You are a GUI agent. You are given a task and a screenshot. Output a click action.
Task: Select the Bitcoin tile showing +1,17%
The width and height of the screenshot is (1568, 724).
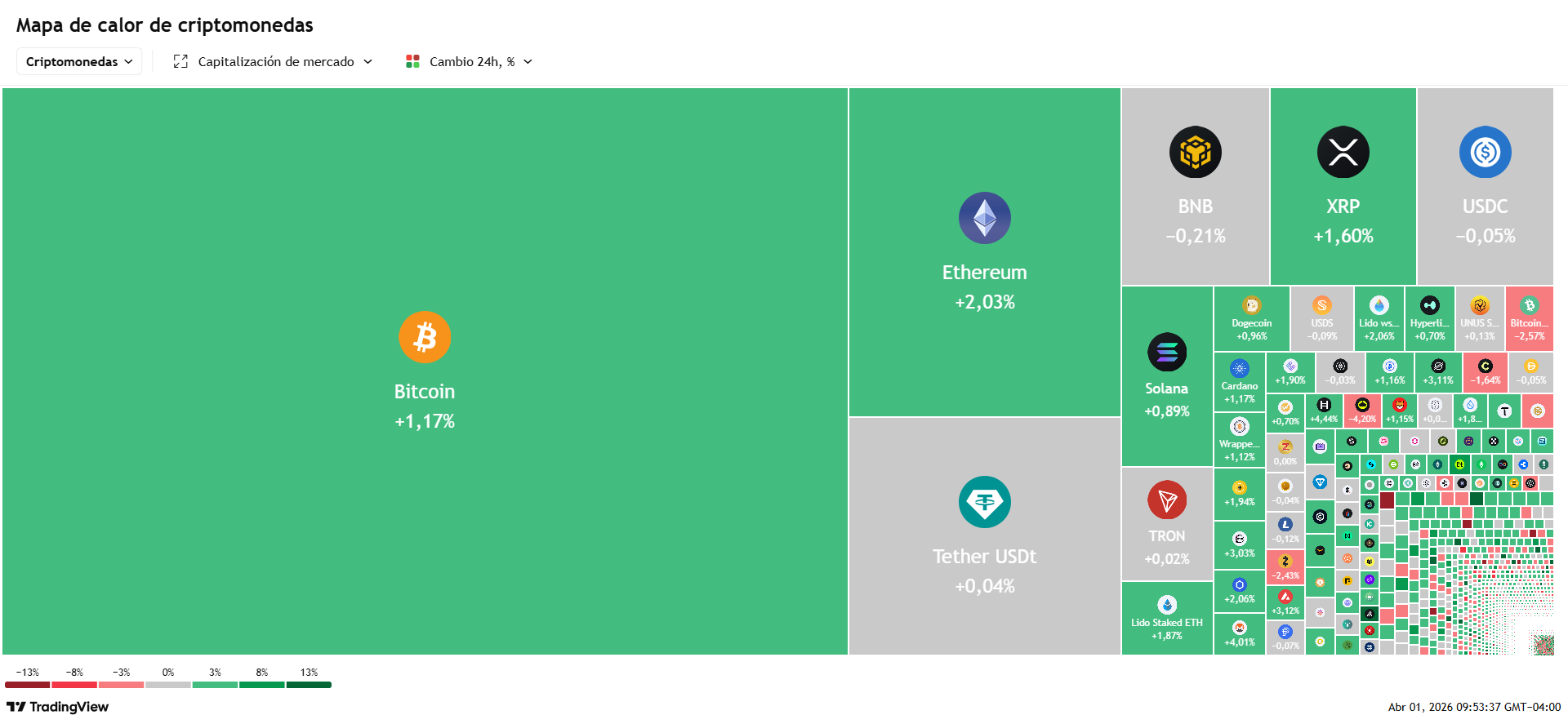coord(425,371)
